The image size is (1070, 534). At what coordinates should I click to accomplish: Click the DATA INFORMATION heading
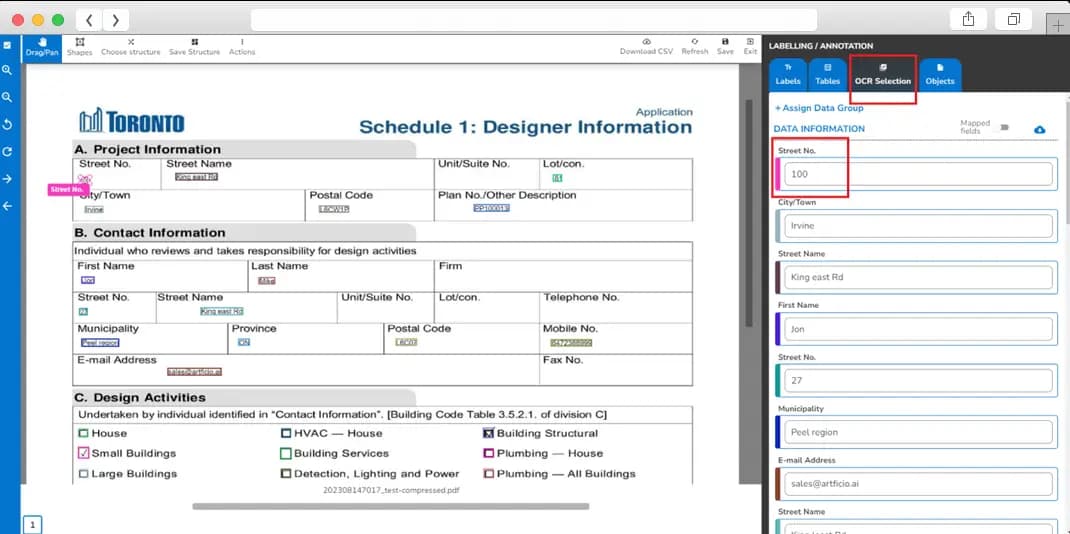[819, 128]
